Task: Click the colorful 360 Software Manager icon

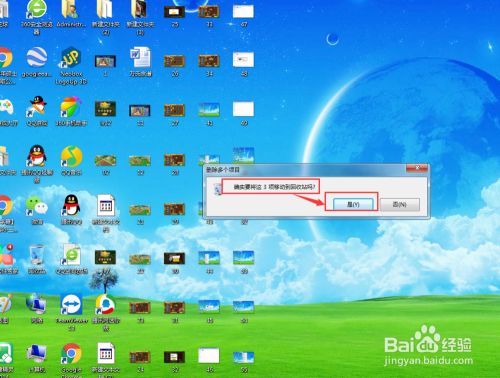Action: coord(71,111)
